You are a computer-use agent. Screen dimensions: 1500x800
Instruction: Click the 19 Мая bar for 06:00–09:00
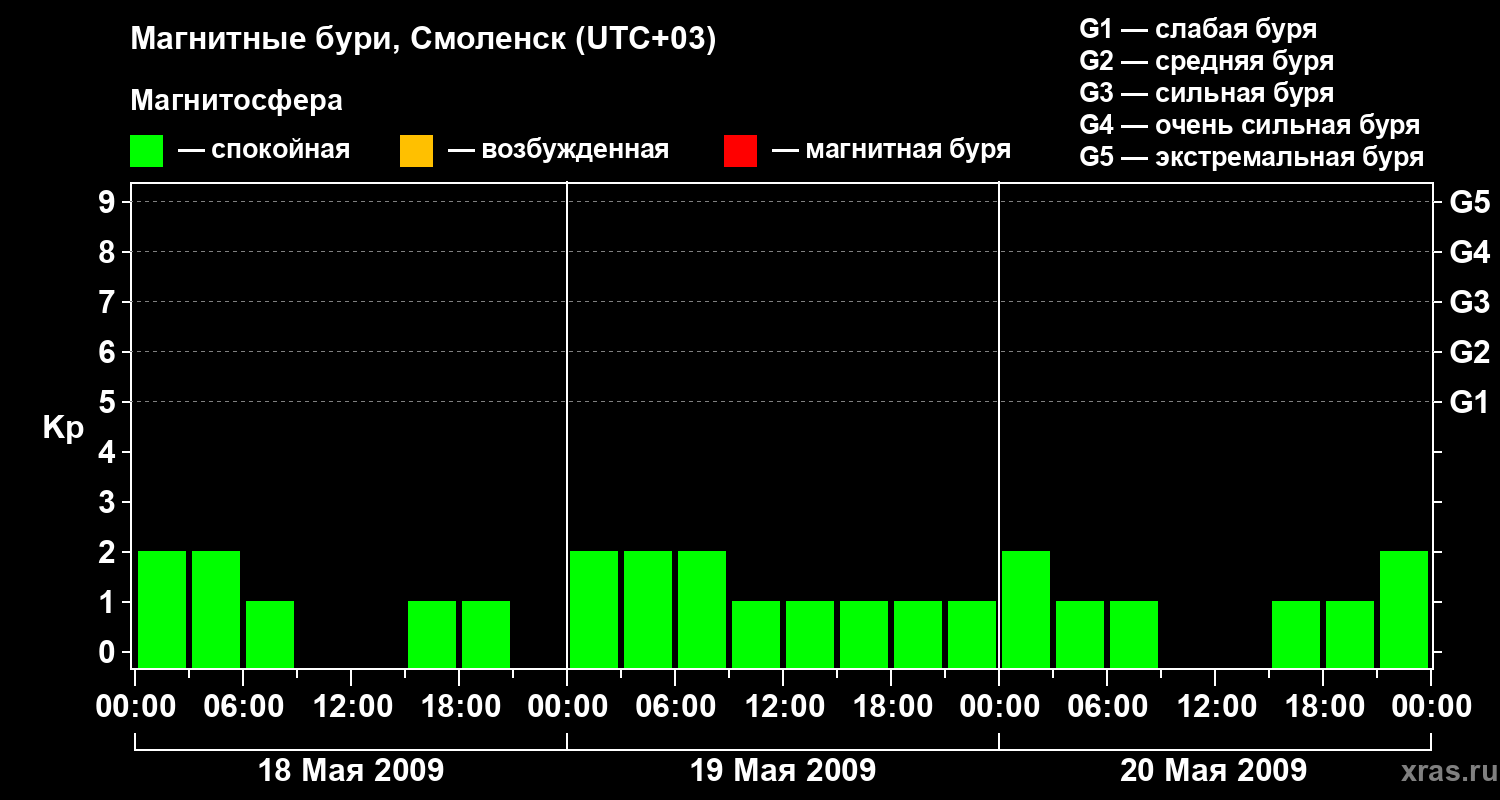click(702, 609)
